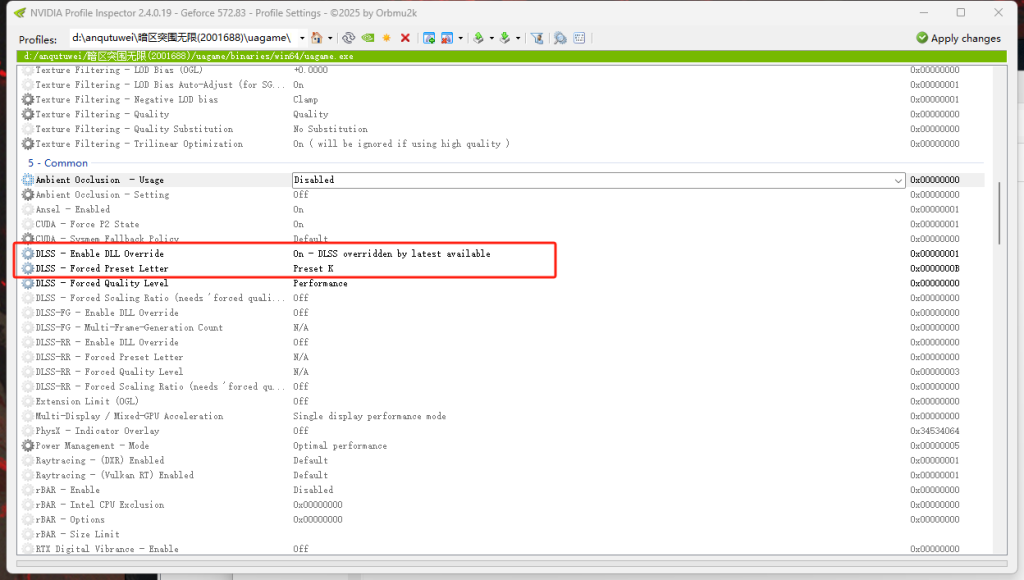Click gear icon beside DLSS Forced Preset Letter
This screenshot has height=580, width=1024.
pyautogui.click(x=27, y=268)
